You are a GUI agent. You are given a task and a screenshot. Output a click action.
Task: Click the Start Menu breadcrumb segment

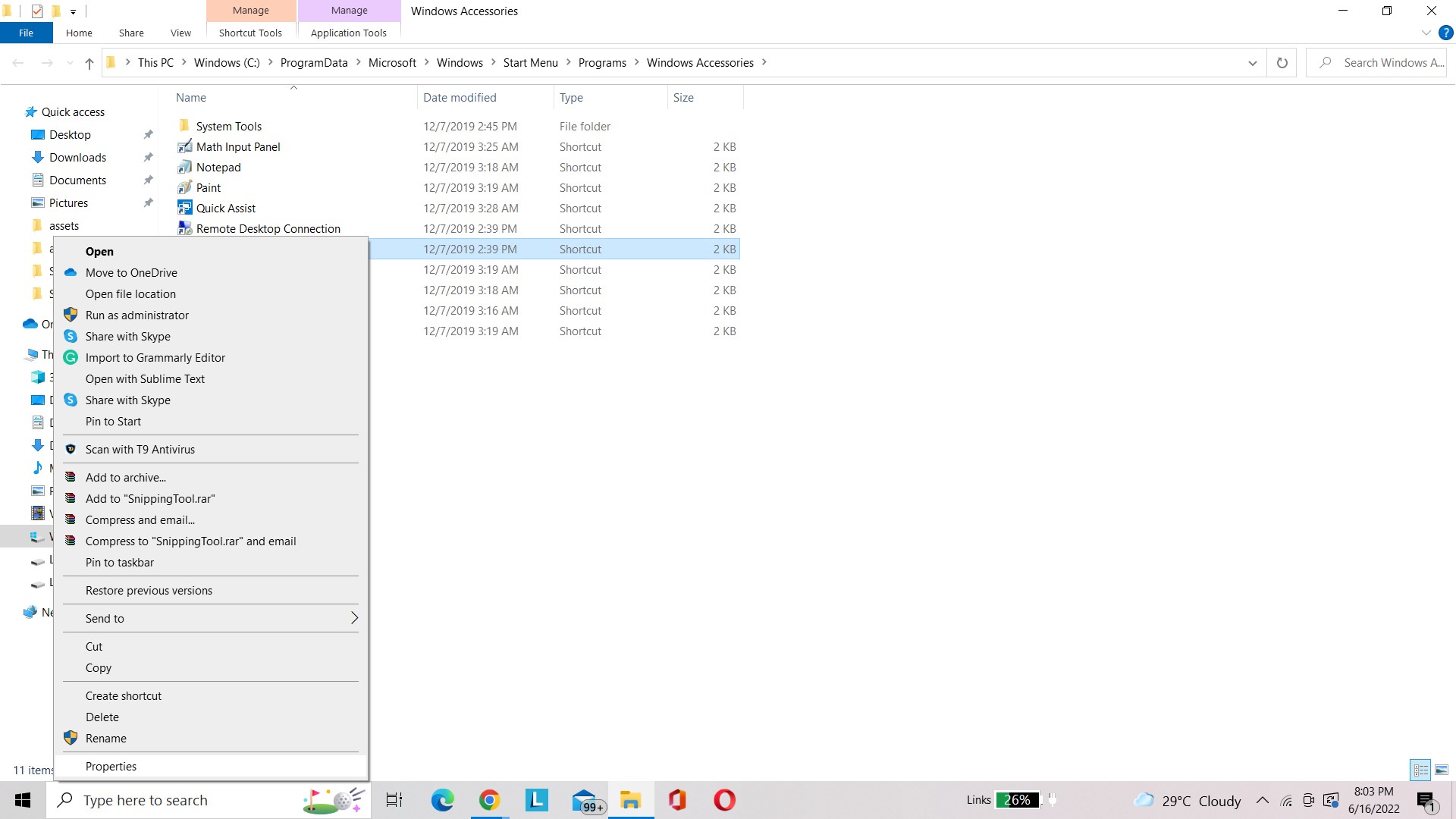(x=530, y=63)
